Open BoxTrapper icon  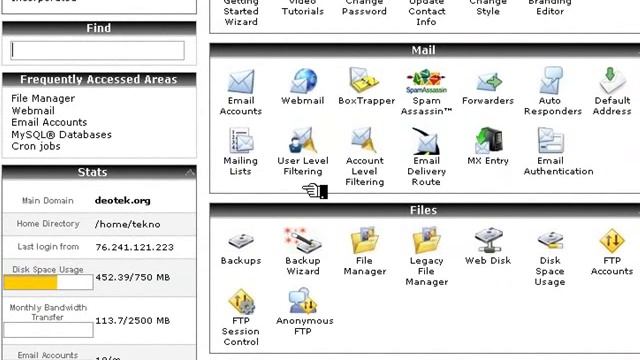click(x=364, y=80)
